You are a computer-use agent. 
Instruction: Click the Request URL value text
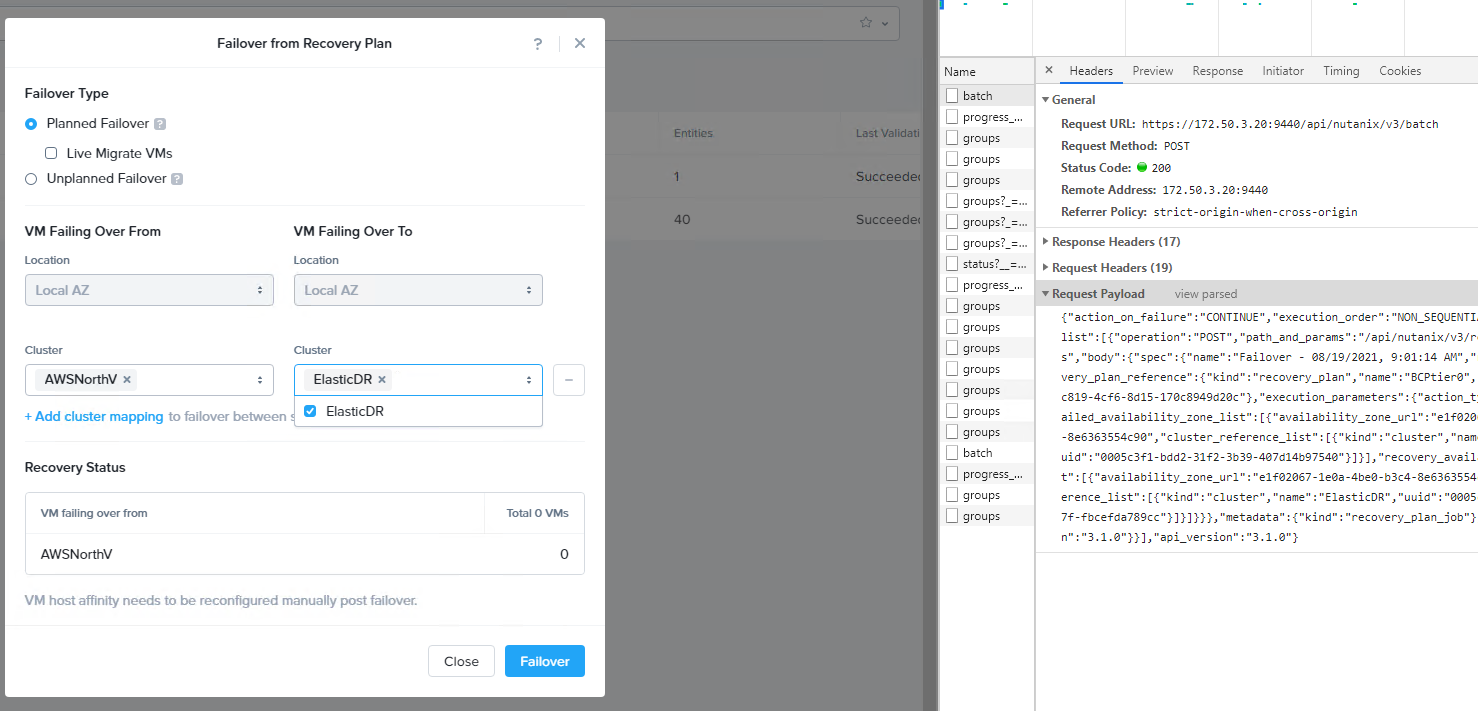tap(1290, 124)
